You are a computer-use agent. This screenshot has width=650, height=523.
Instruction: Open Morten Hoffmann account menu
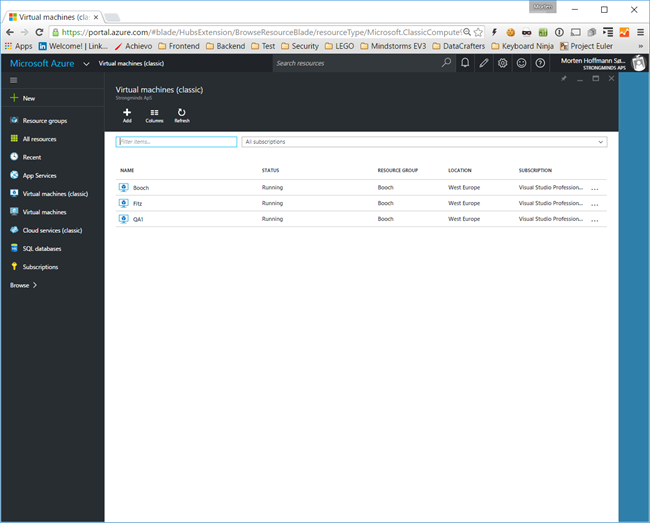tap(603, 63)
